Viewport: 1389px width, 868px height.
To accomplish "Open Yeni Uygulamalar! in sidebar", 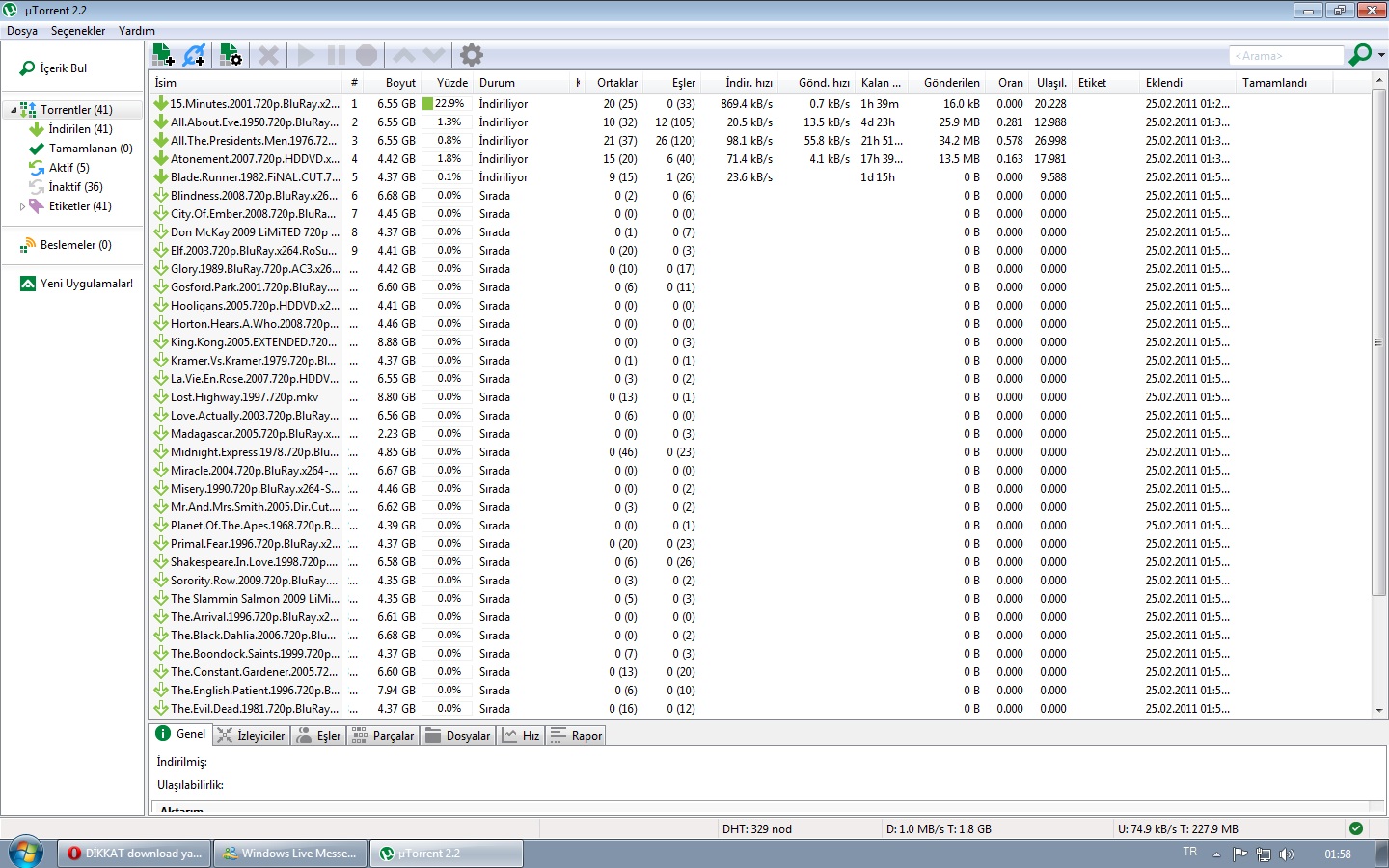I will click(87, 284).
